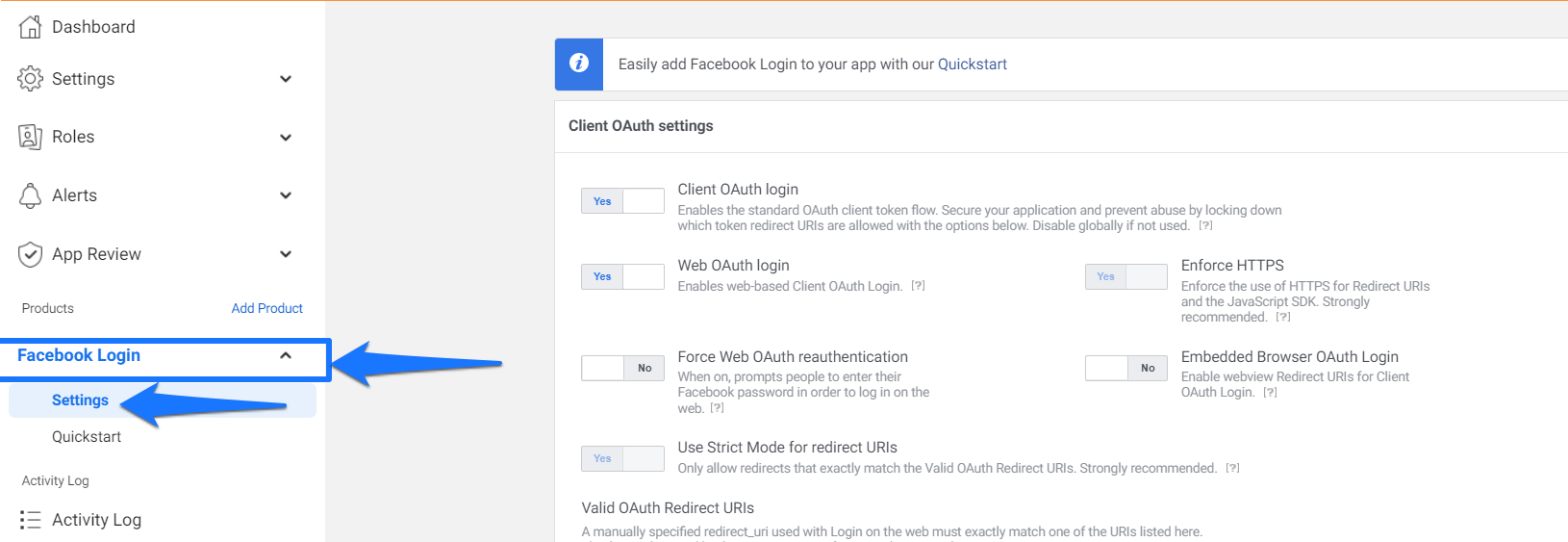Expand the Roles menu chevron
Screen dimensions: 1568x542
(x=286, y=138)
